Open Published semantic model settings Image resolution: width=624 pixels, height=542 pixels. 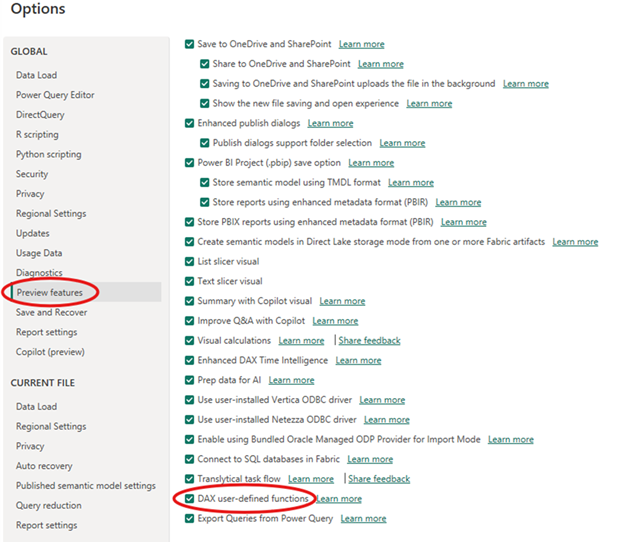pyautogui.click(x=86, y=485)
